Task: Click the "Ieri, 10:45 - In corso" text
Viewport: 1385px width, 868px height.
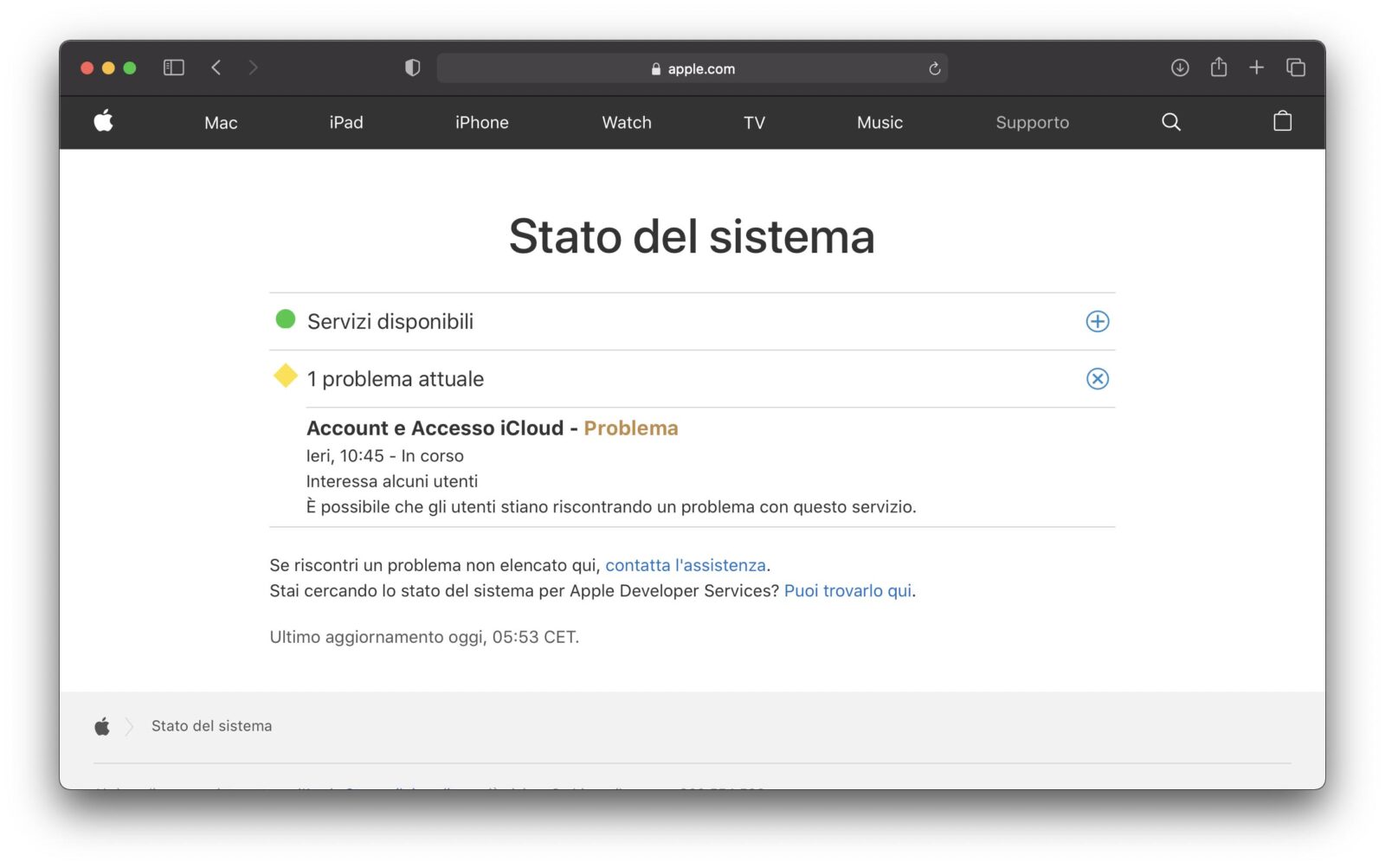Action: [x=385, y=456]
